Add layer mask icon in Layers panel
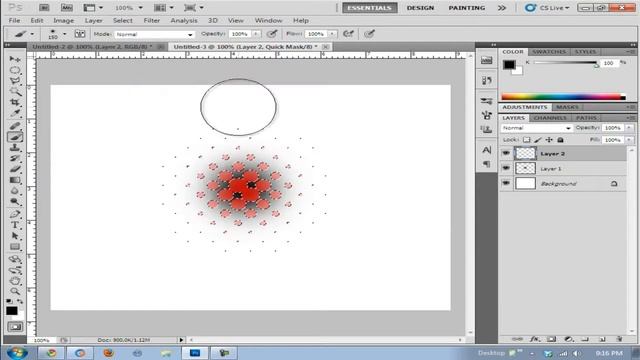Screen dimensions: 640x360 pyautogui.click(x=551, y=339)
